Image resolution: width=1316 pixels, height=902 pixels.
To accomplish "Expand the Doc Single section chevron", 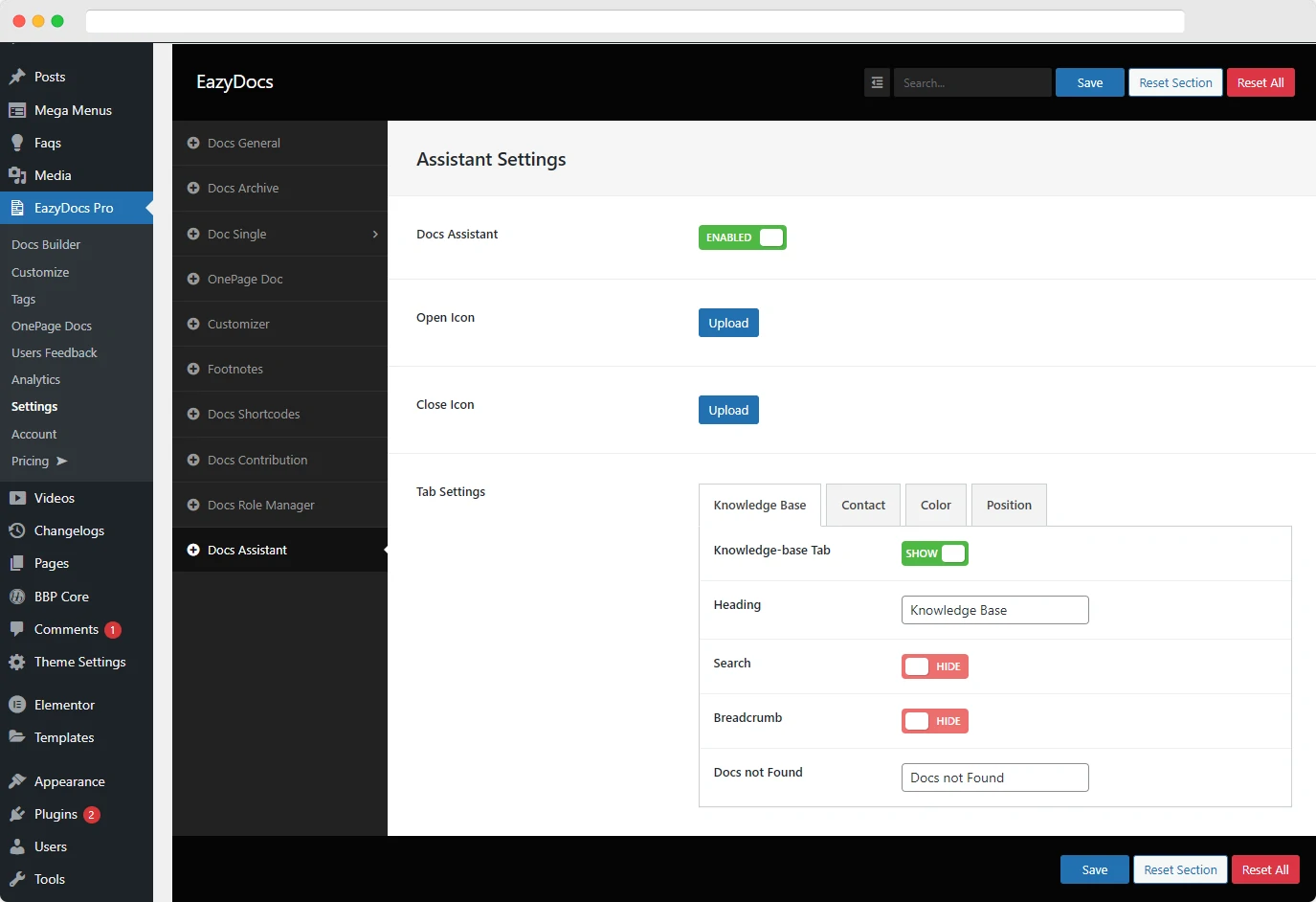I will click(377, 234).
